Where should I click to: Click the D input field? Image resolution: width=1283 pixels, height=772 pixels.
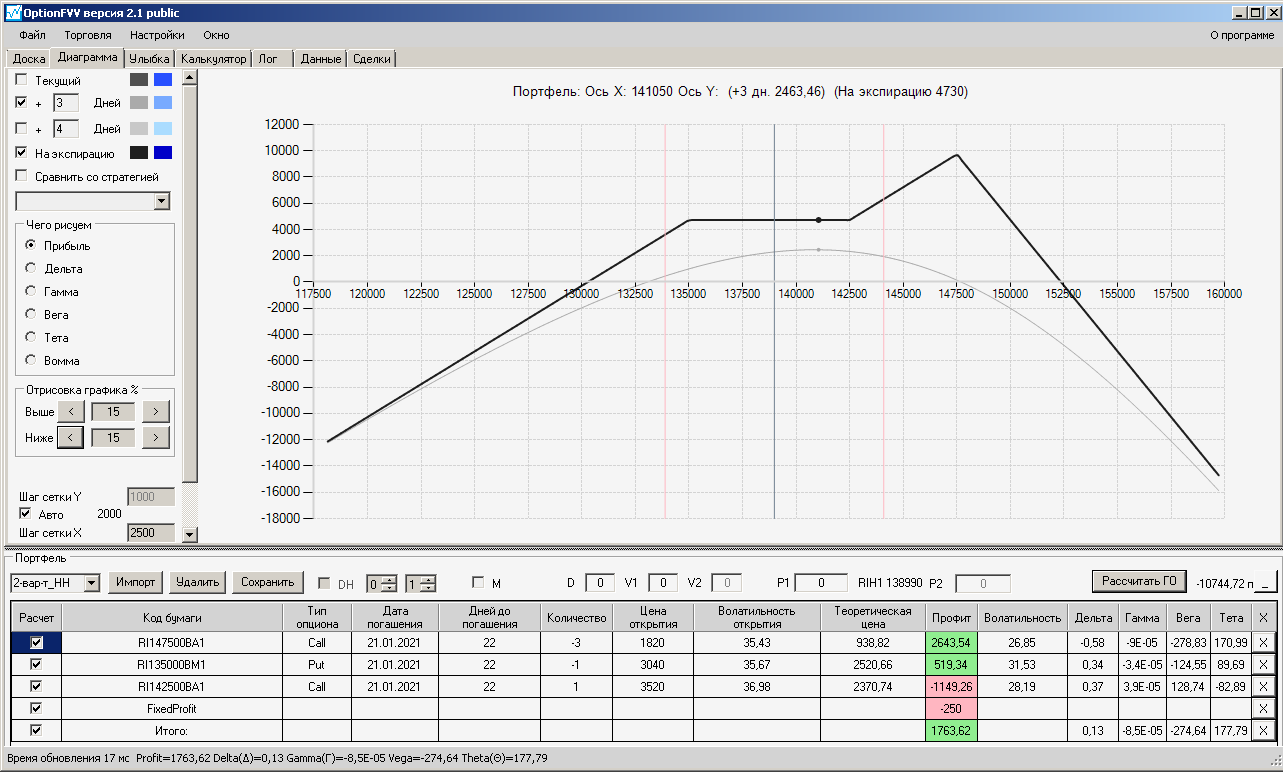[x=600, y=583]
